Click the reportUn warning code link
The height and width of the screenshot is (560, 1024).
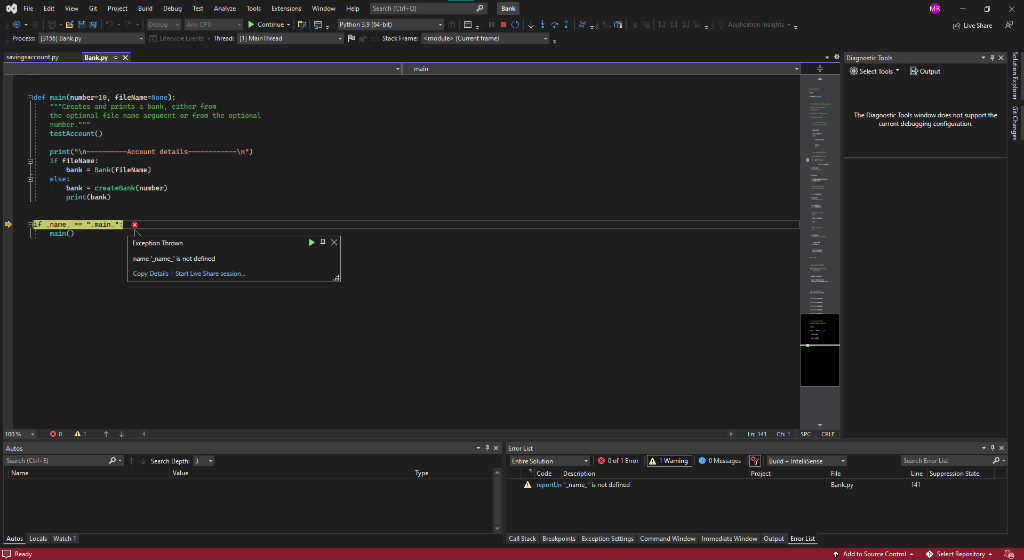click(x=549, y=485)
